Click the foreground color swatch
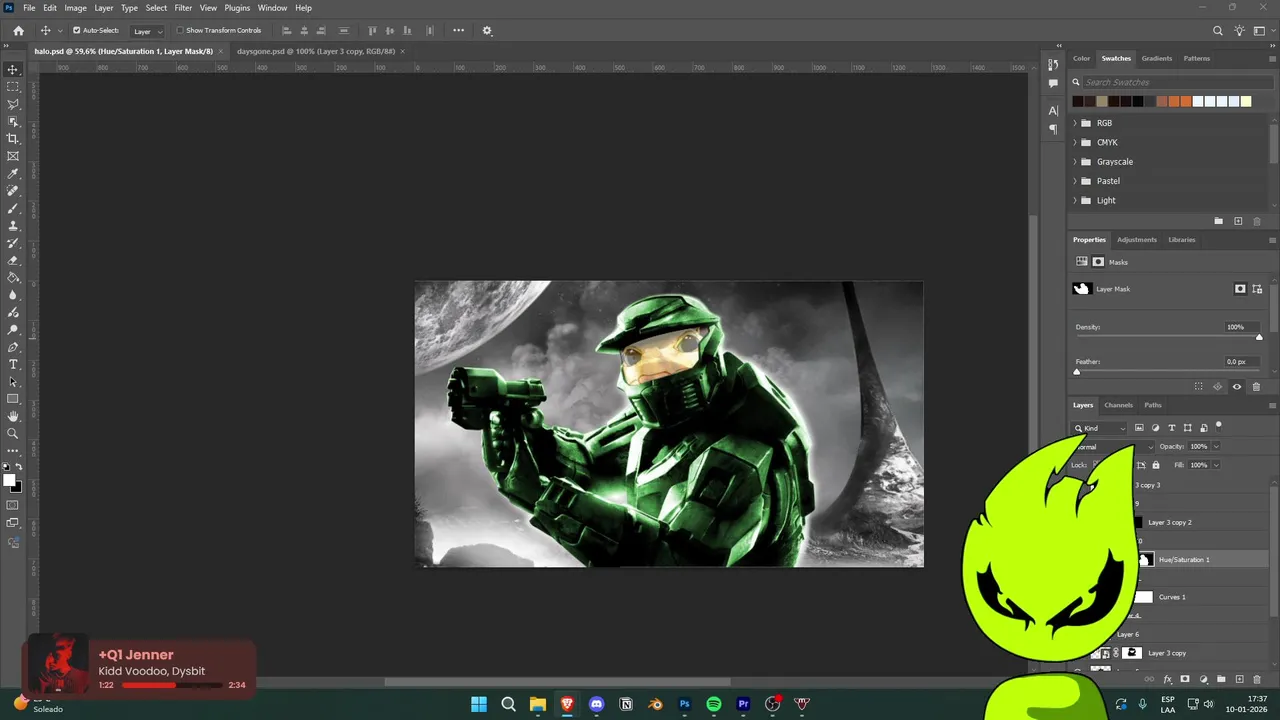Screen dimensions: 1280x720 coord(9,481)
